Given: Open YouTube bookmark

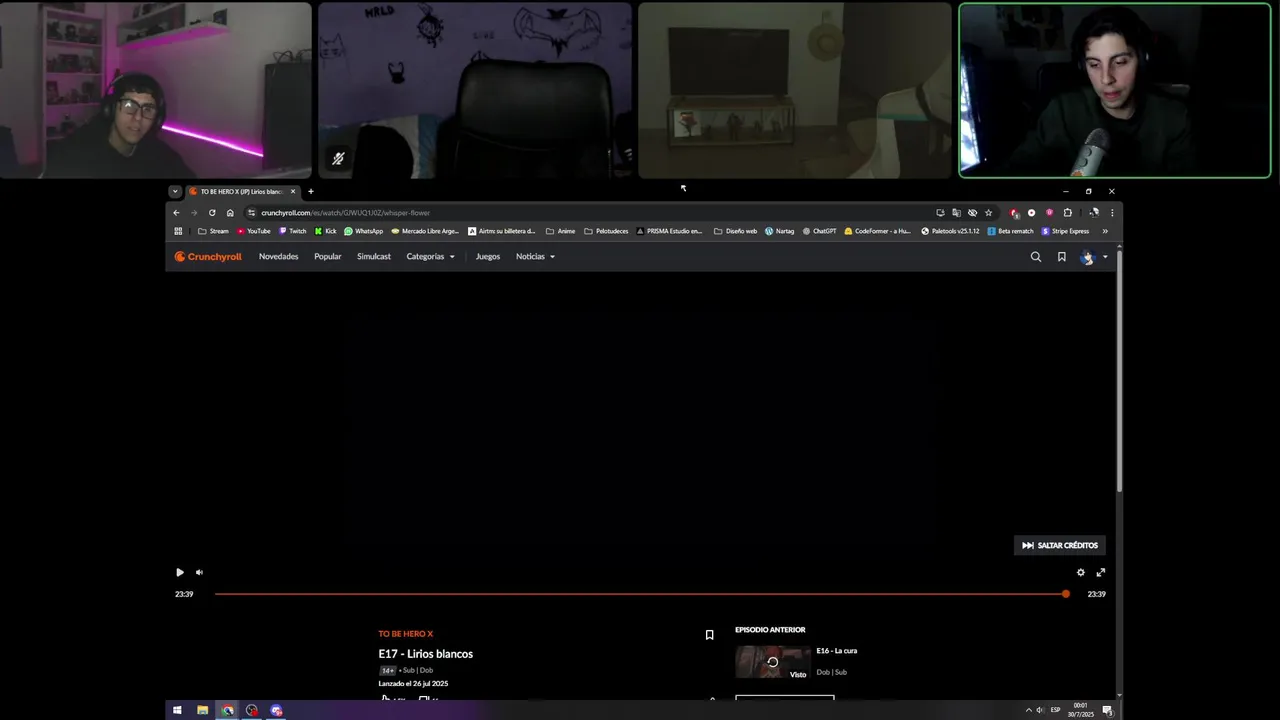Looking at the screenshot, I should click(253, 231).
